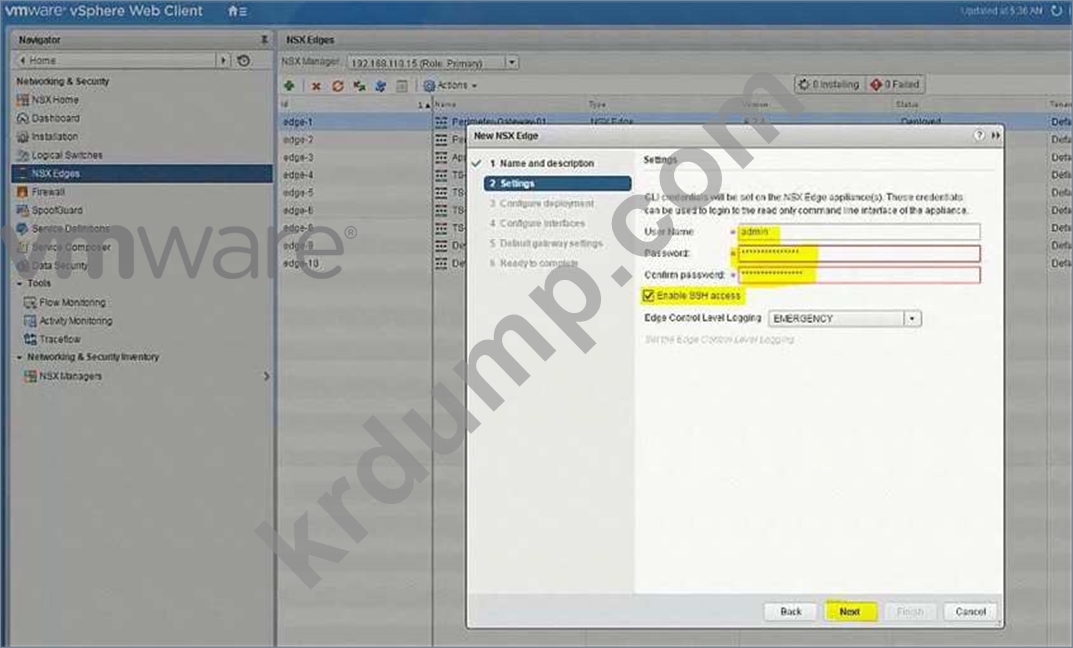This screenshot has height=648, width=1073.
Task: Go to step 1 Name and description
Action: [x=546, y=164]
